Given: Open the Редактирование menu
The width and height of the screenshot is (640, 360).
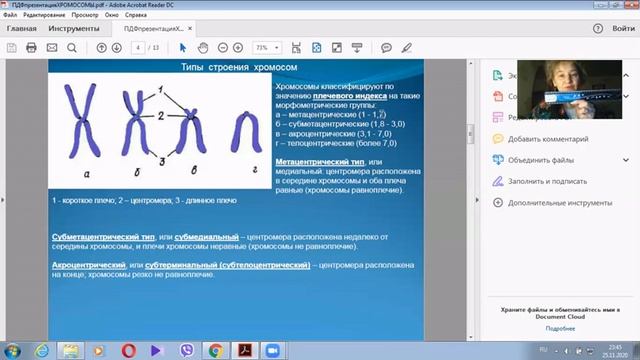Looking at the screenshot, I should (x=44, y=15).
